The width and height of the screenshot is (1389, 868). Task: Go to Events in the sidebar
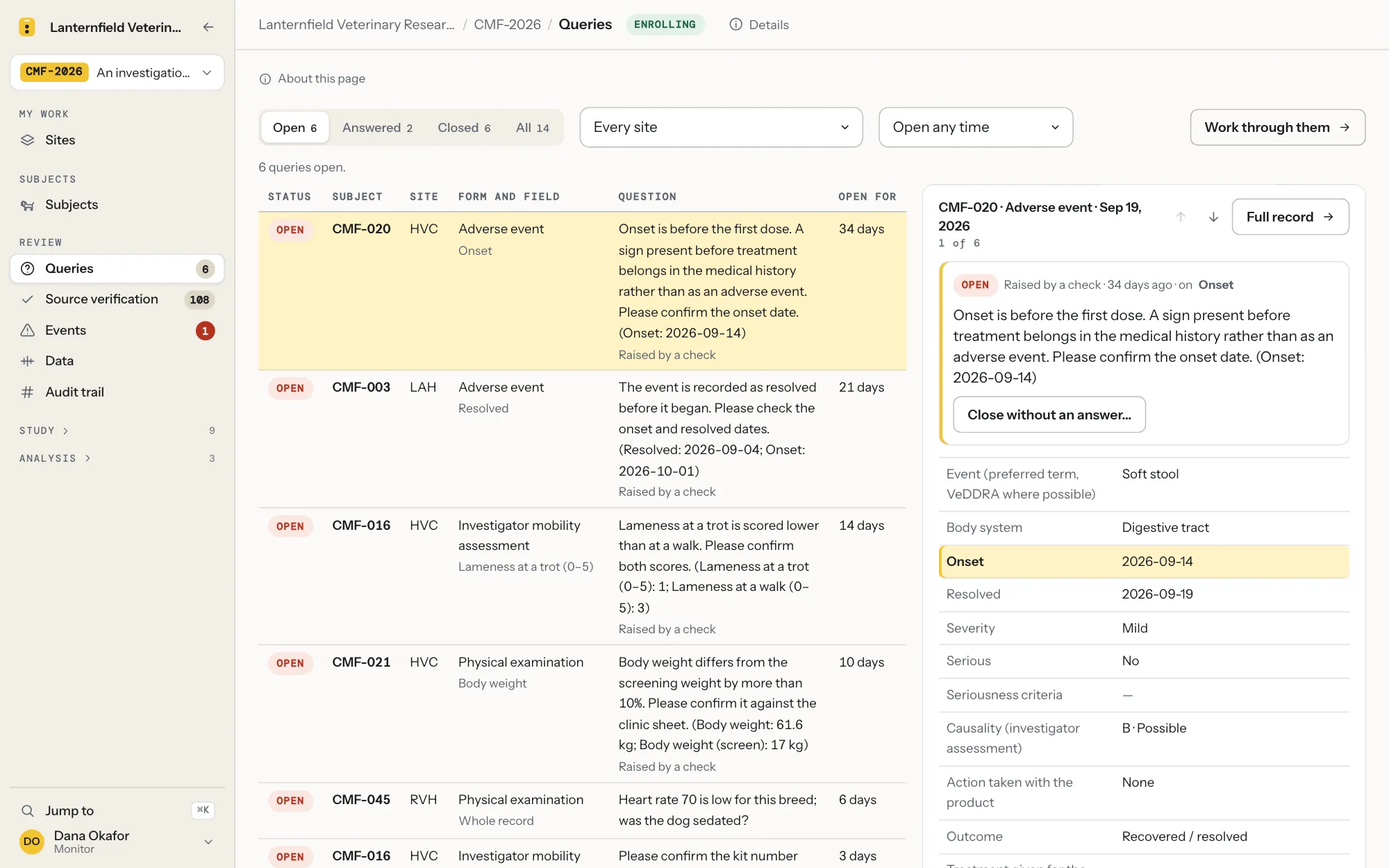[x=117, y=331]
